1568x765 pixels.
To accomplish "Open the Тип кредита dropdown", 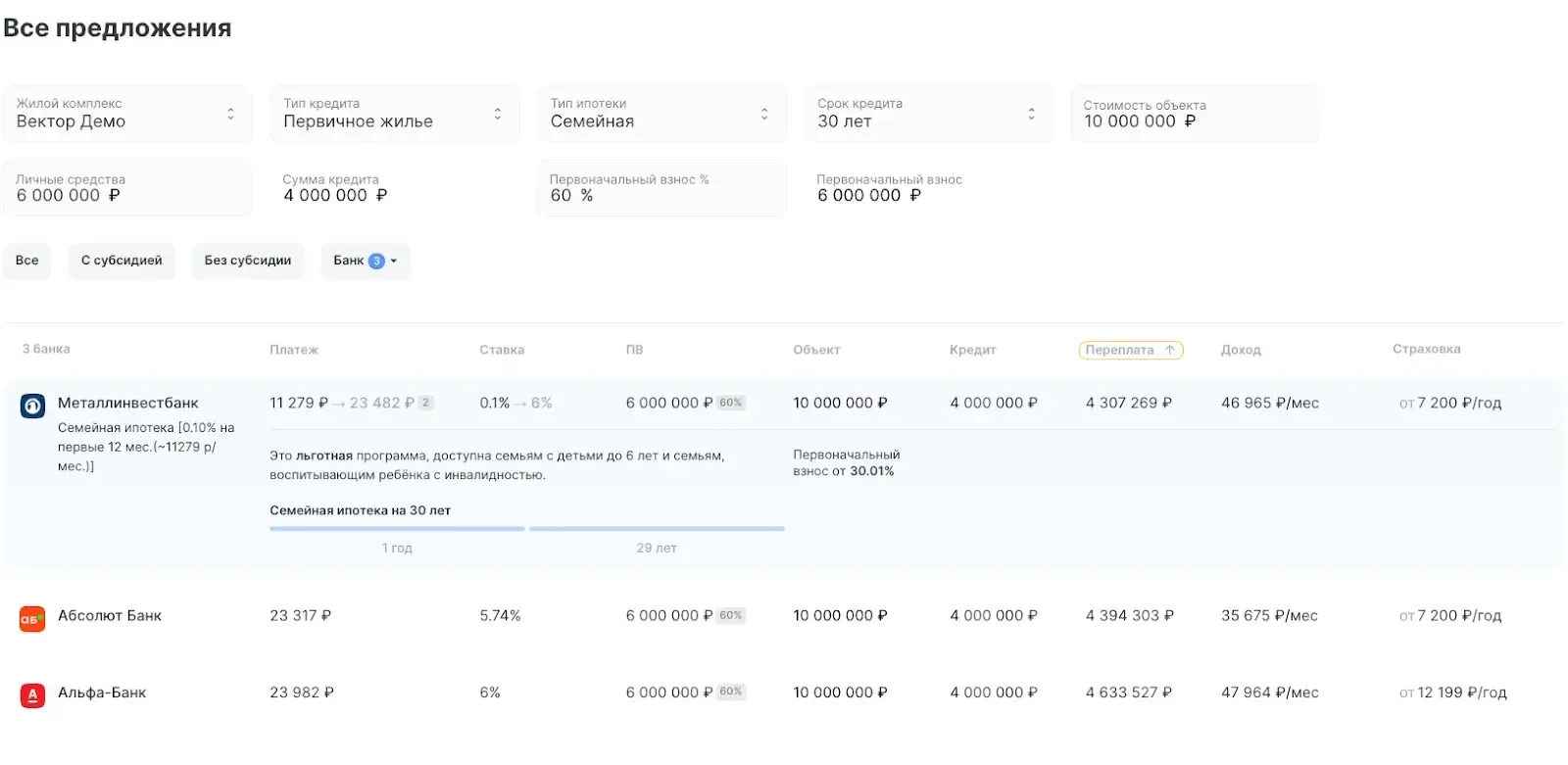I will tap(395, 114).
